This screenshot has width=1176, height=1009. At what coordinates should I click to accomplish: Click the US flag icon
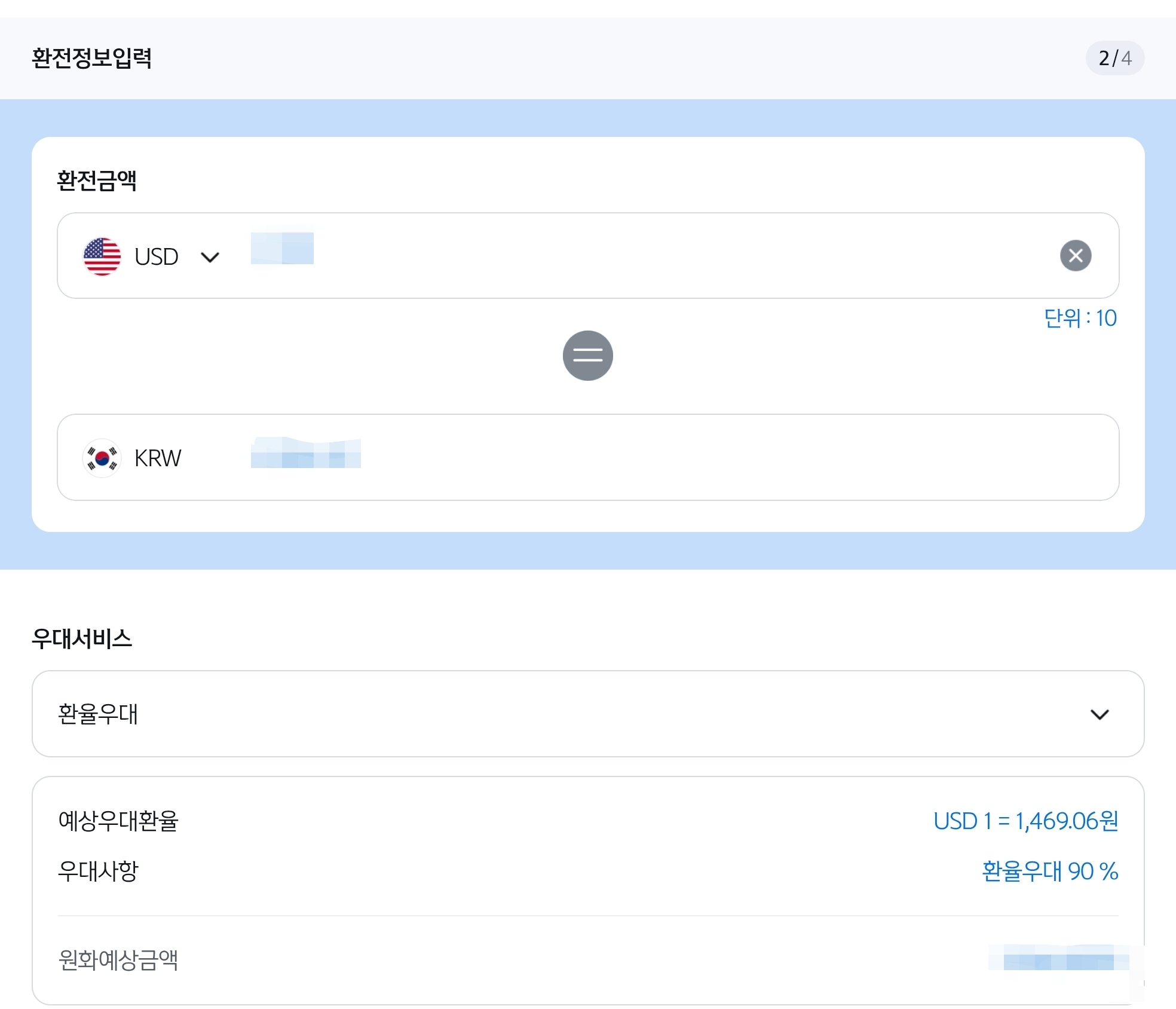tap(102, 256)
